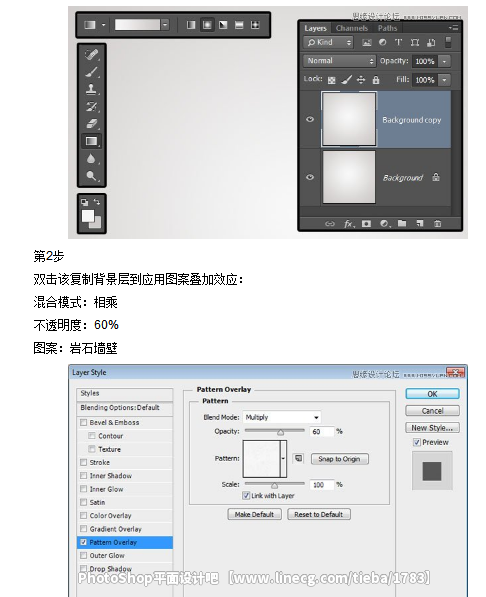486x597 pixels.
Task: Click the Reflected Gradient icon
Action: tap(239, 25)
